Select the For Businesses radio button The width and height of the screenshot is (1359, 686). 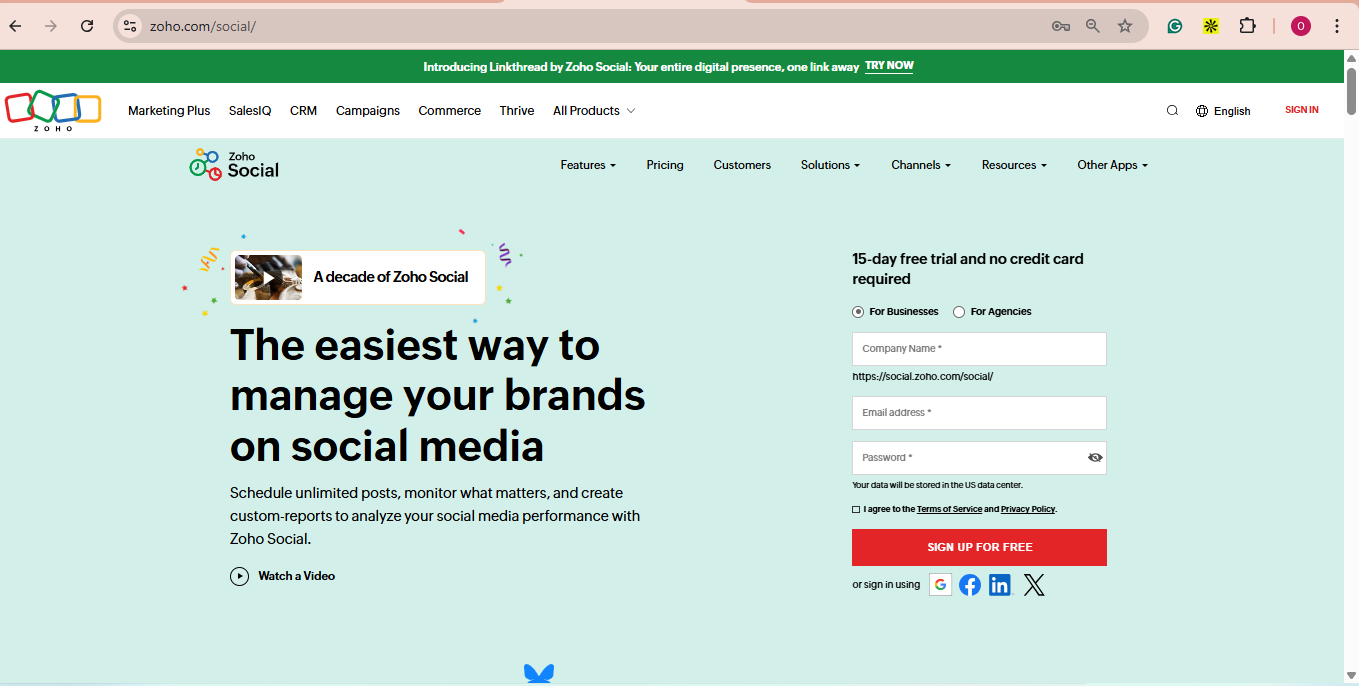pyautogui.click(x=858, y=312)
